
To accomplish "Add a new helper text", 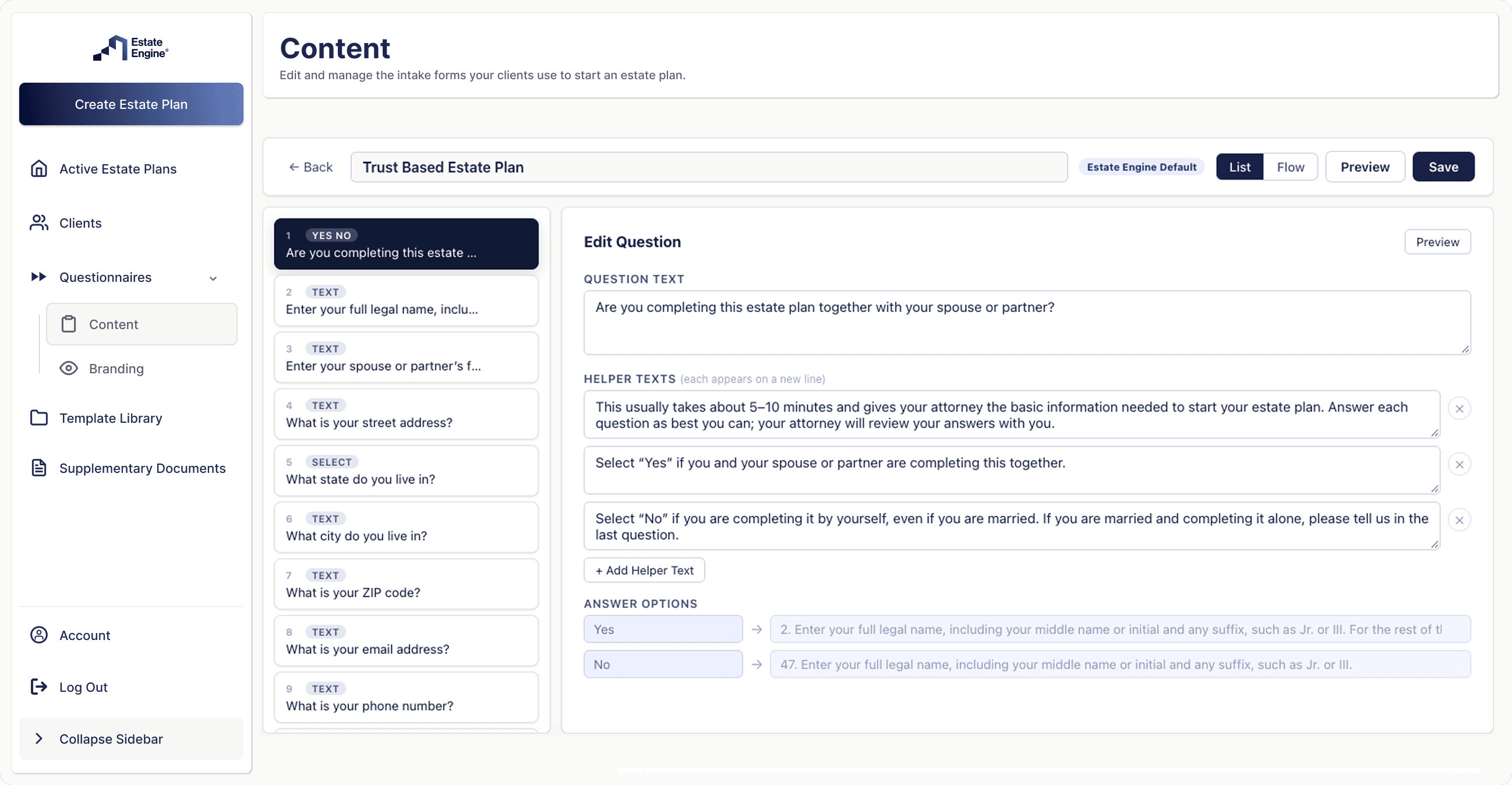I will click(x=644, y=570).
